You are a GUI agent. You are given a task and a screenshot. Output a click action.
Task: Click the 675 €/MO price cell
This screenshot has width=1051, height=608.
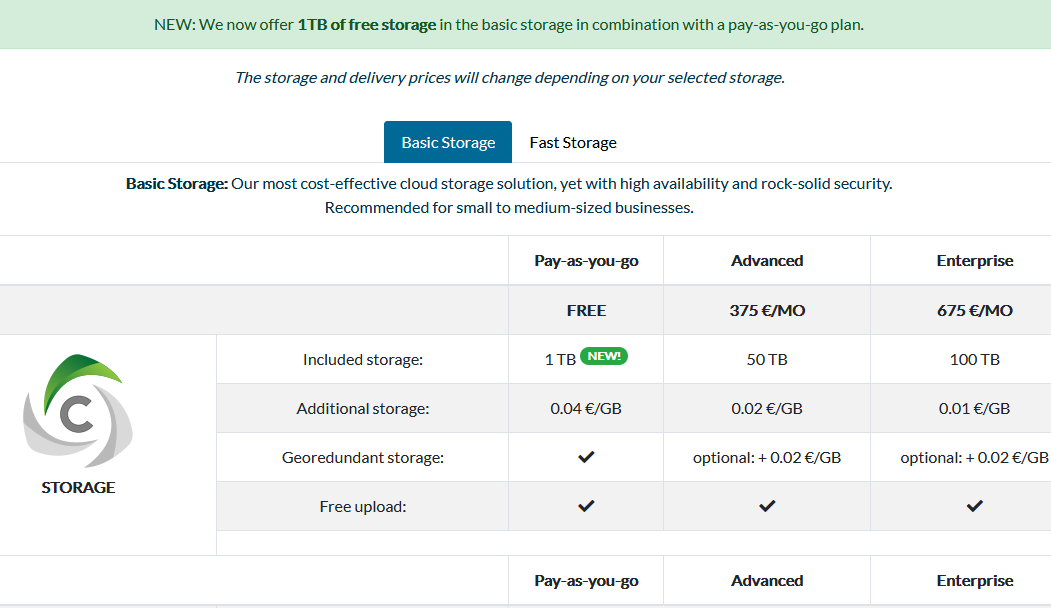(x=975, y=310)
